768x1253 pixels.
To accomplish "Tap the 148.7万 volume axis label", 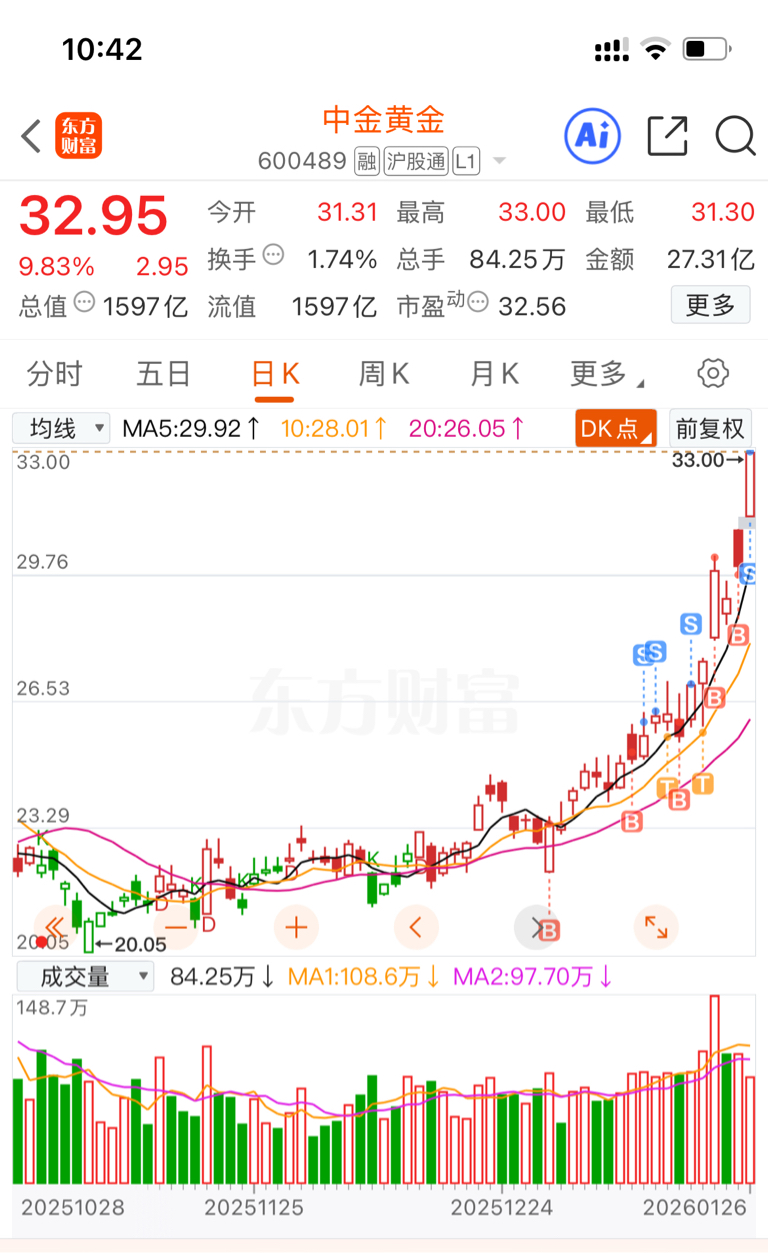I will pos(52,1008).
